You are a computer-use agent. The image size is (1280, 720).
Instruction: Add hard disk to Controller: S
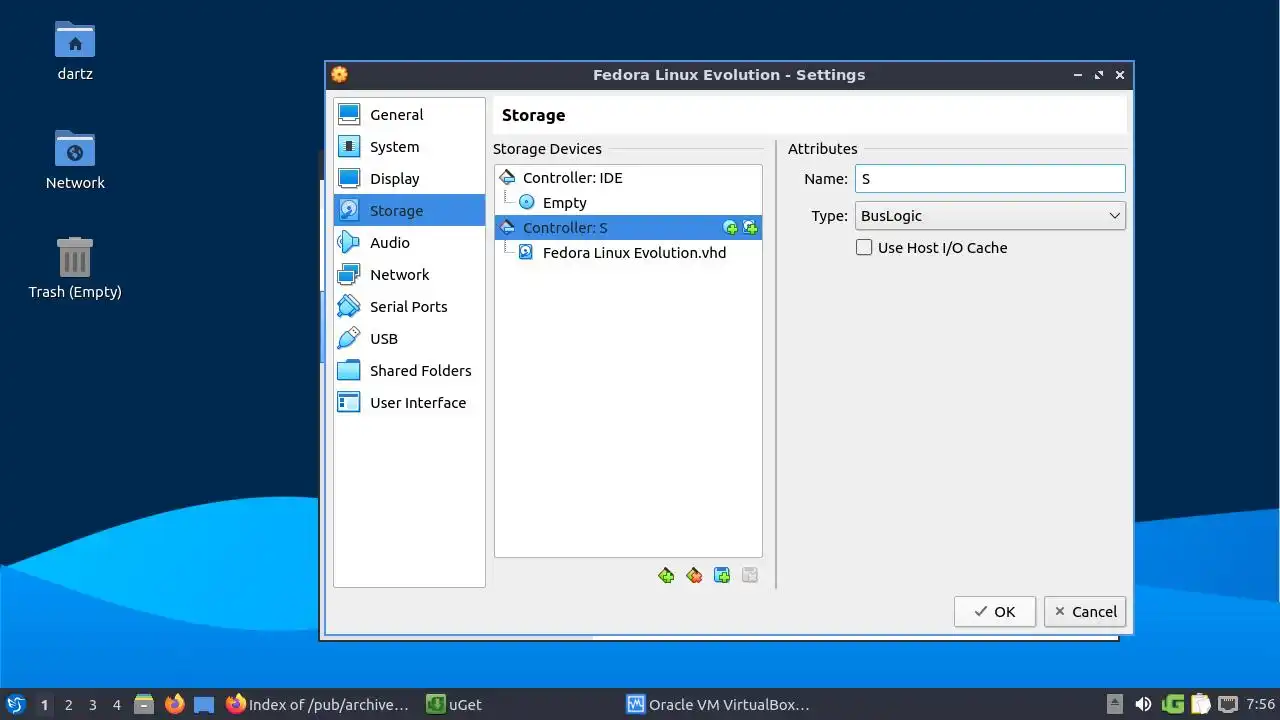click(750, 228)
